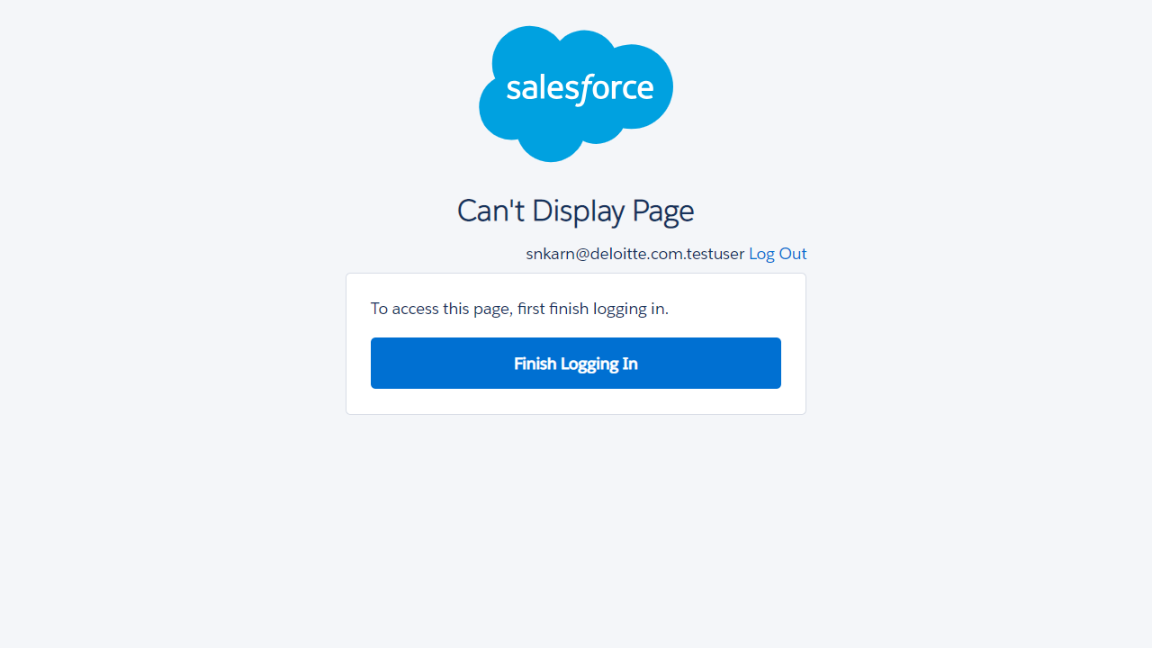This screenshot has width=1152, height=648.
Task: Sign out using the Log Out link
Action: [777, 254]
